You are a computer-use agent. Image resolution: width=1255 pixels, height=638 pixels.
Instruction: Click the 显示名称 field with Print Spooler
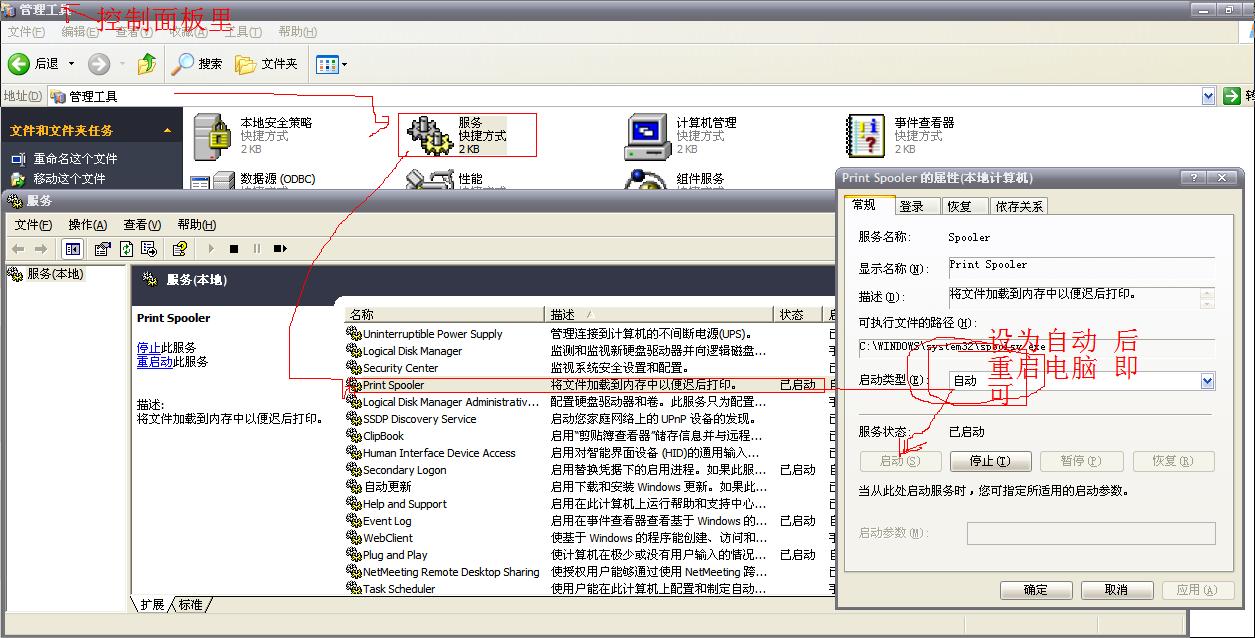coord(1080,266)
